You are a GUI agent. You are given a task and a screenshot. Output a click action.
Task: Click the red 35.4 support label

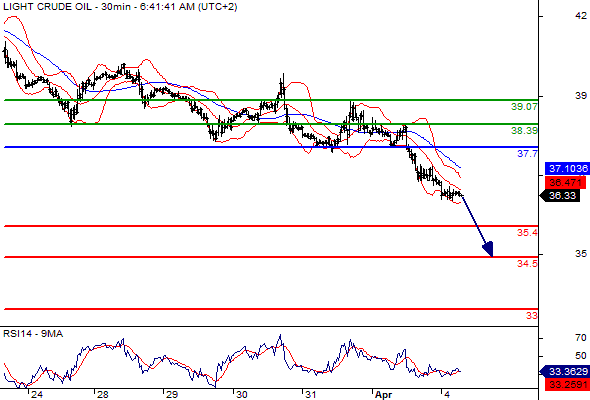coord(527,233)
